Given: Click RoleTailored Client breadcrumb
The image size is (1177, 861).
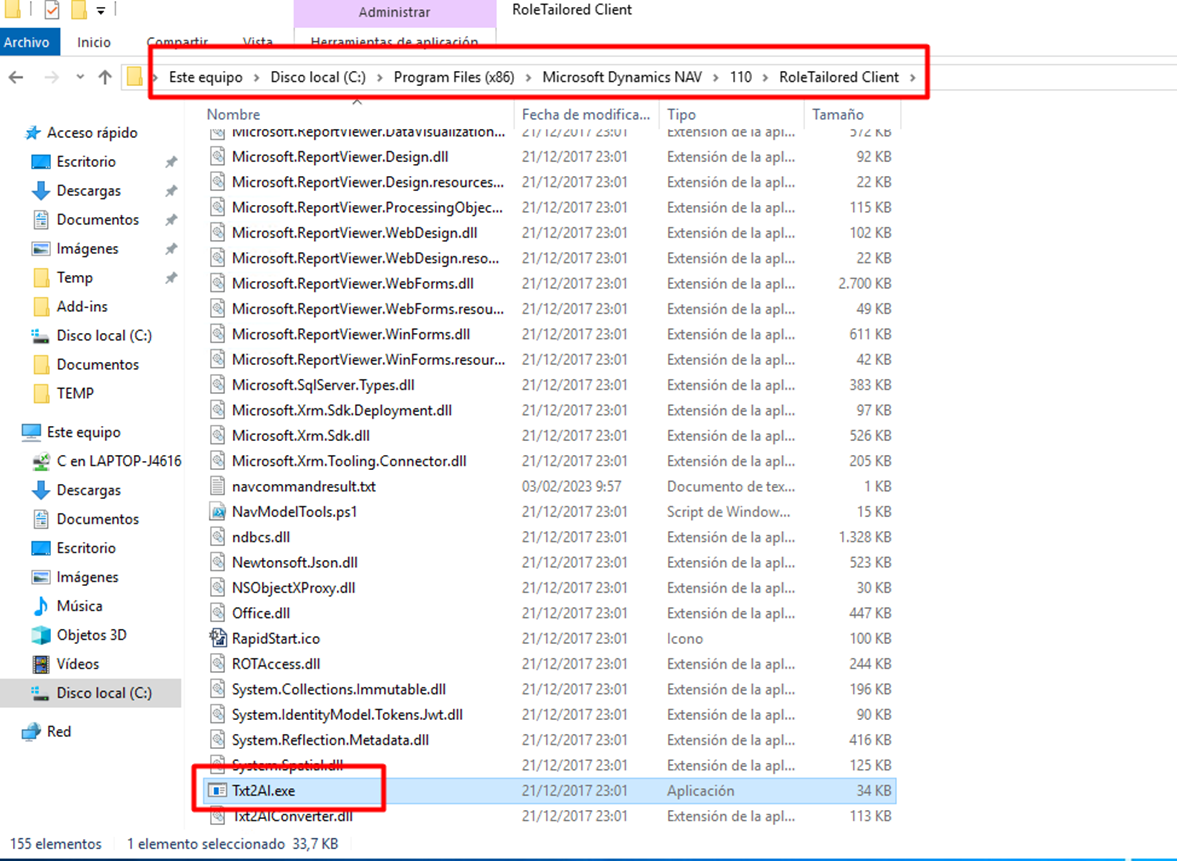Looking at the screenshot, I should coord(838,77).
